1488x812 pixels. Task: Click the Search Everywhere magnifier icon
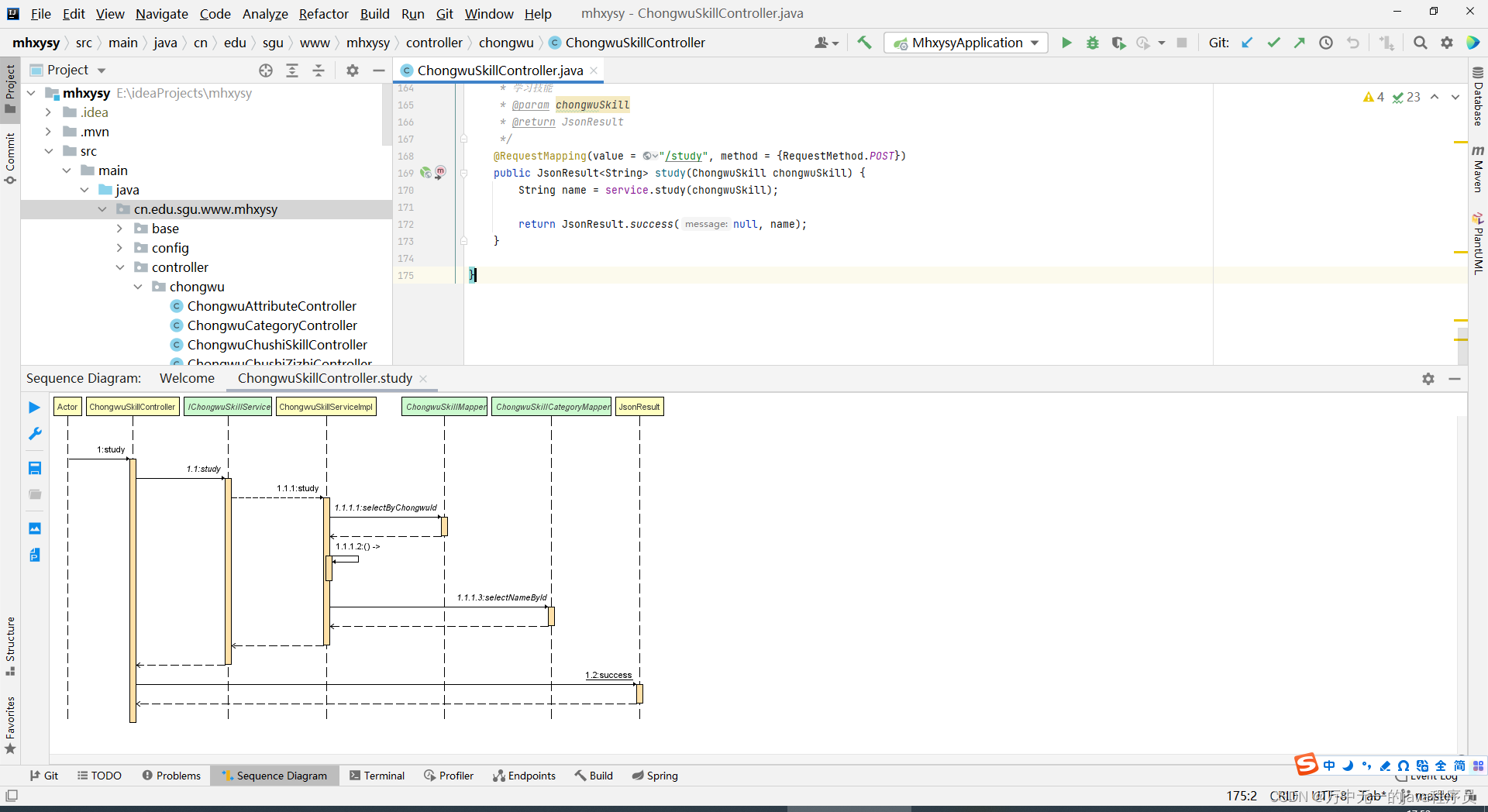click(1420, 43)
